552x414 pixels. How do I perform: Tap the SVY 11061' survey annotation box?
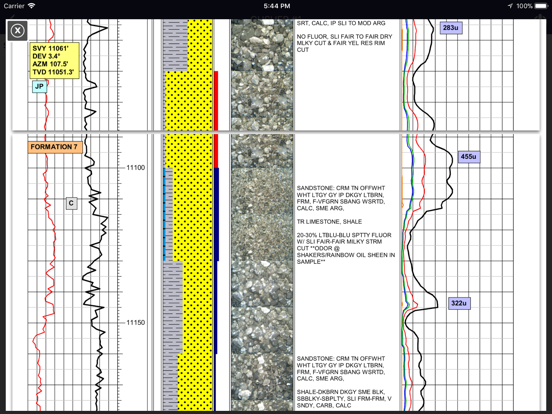pos(54,60)
